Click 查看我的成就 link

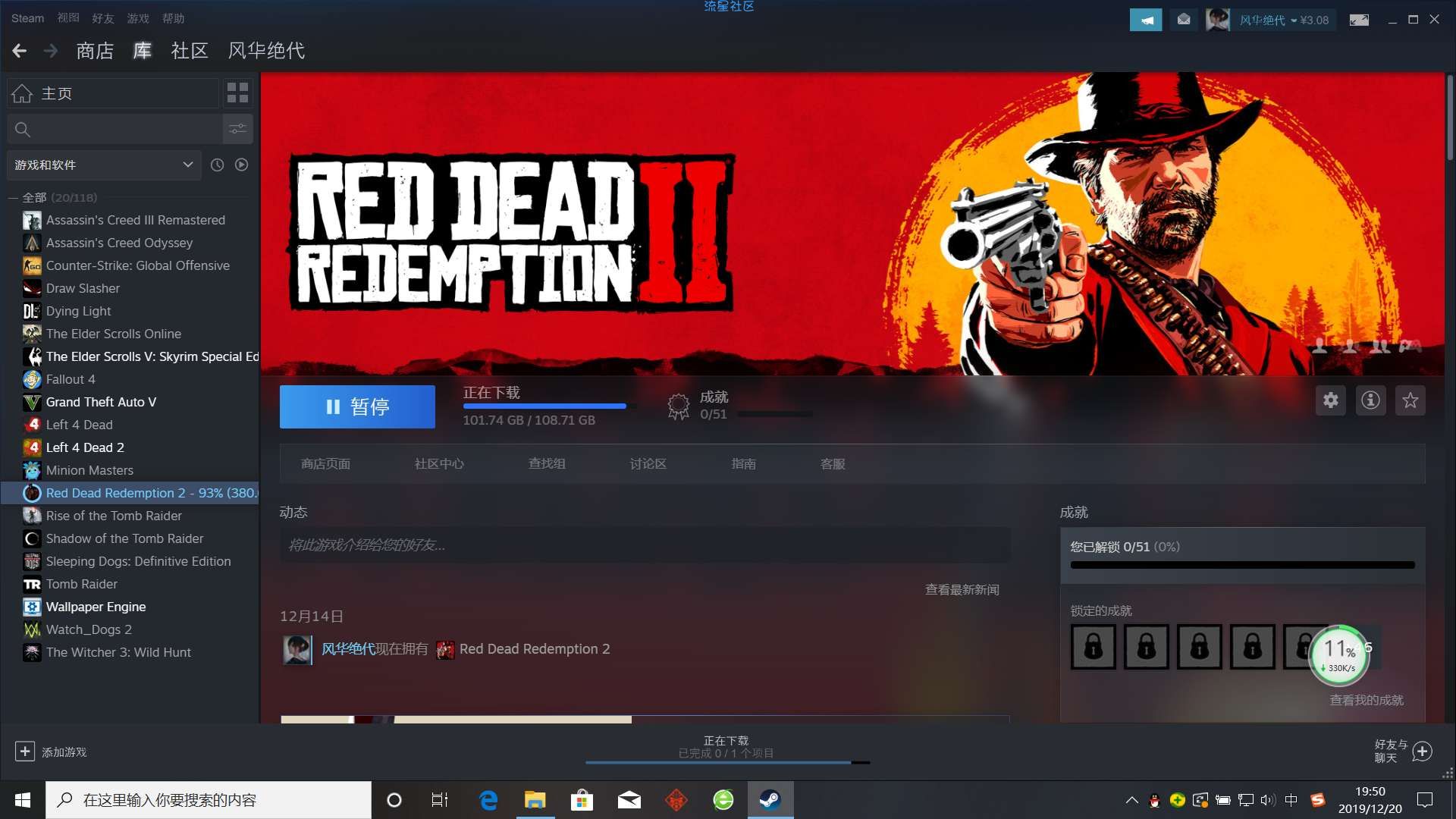point(1367,701)
